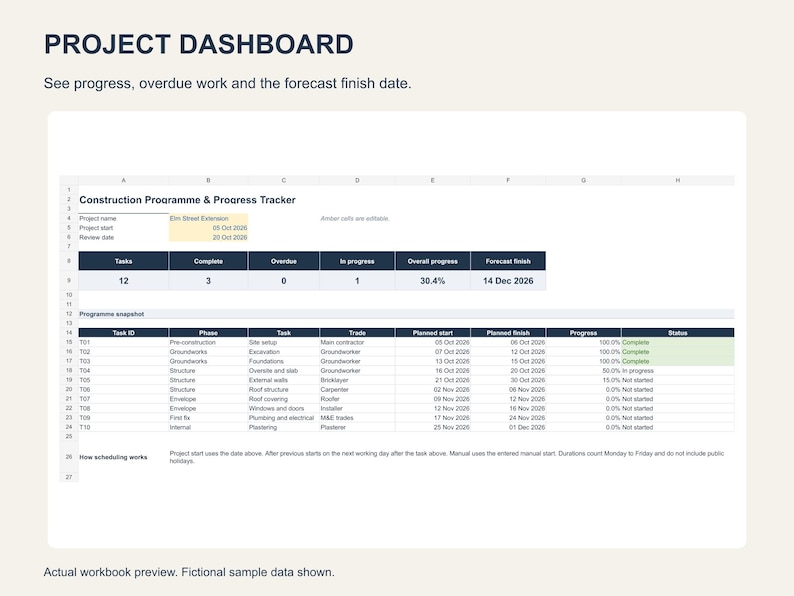Select the overall progress value 30.4%
The image size is (794, 596).
point(432,281)
